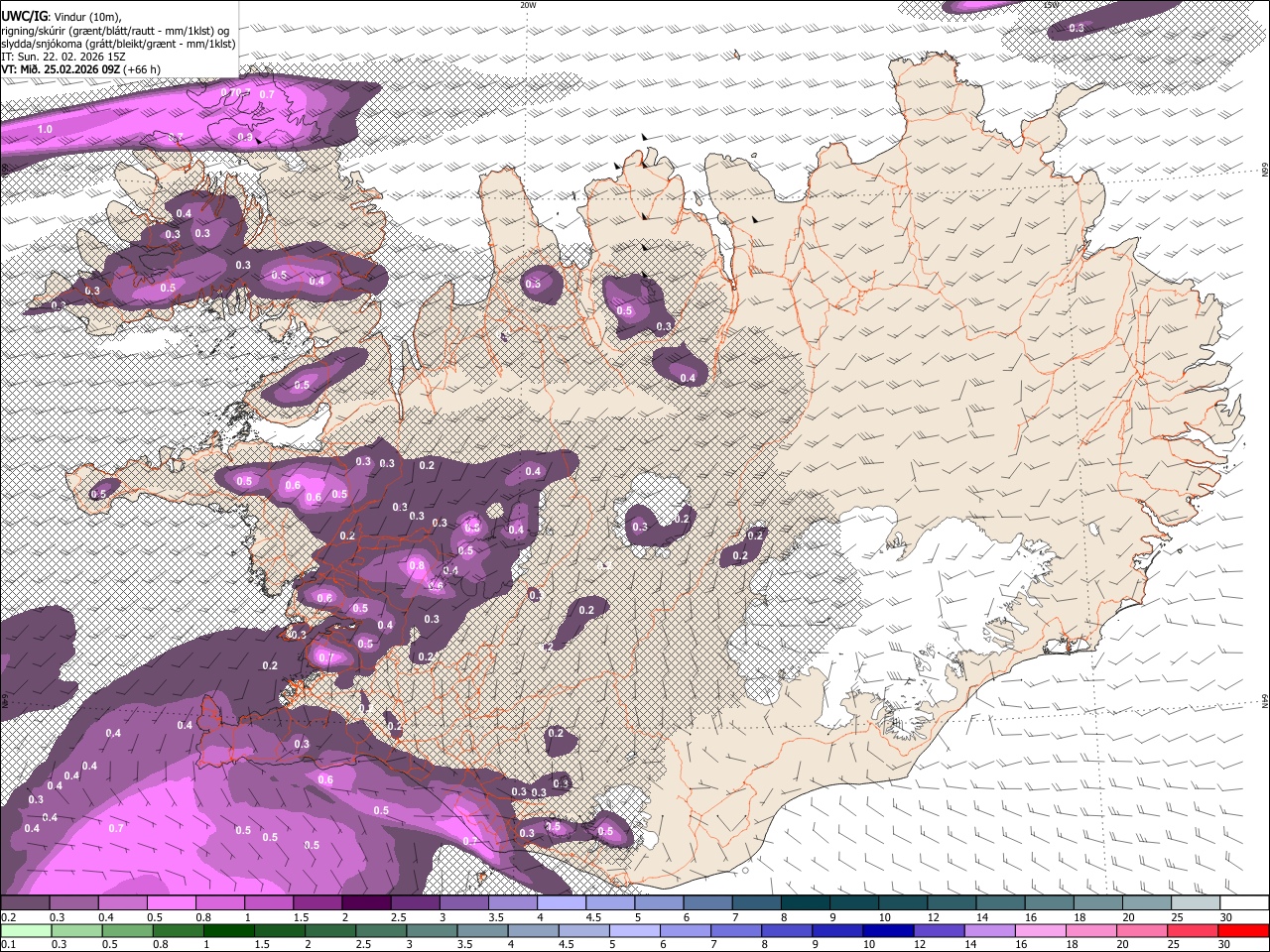Viewport: 1270px width, 952px height.
Task: Select the upper legend swatch between 12 and 14
Action: [x=952, y=902]
